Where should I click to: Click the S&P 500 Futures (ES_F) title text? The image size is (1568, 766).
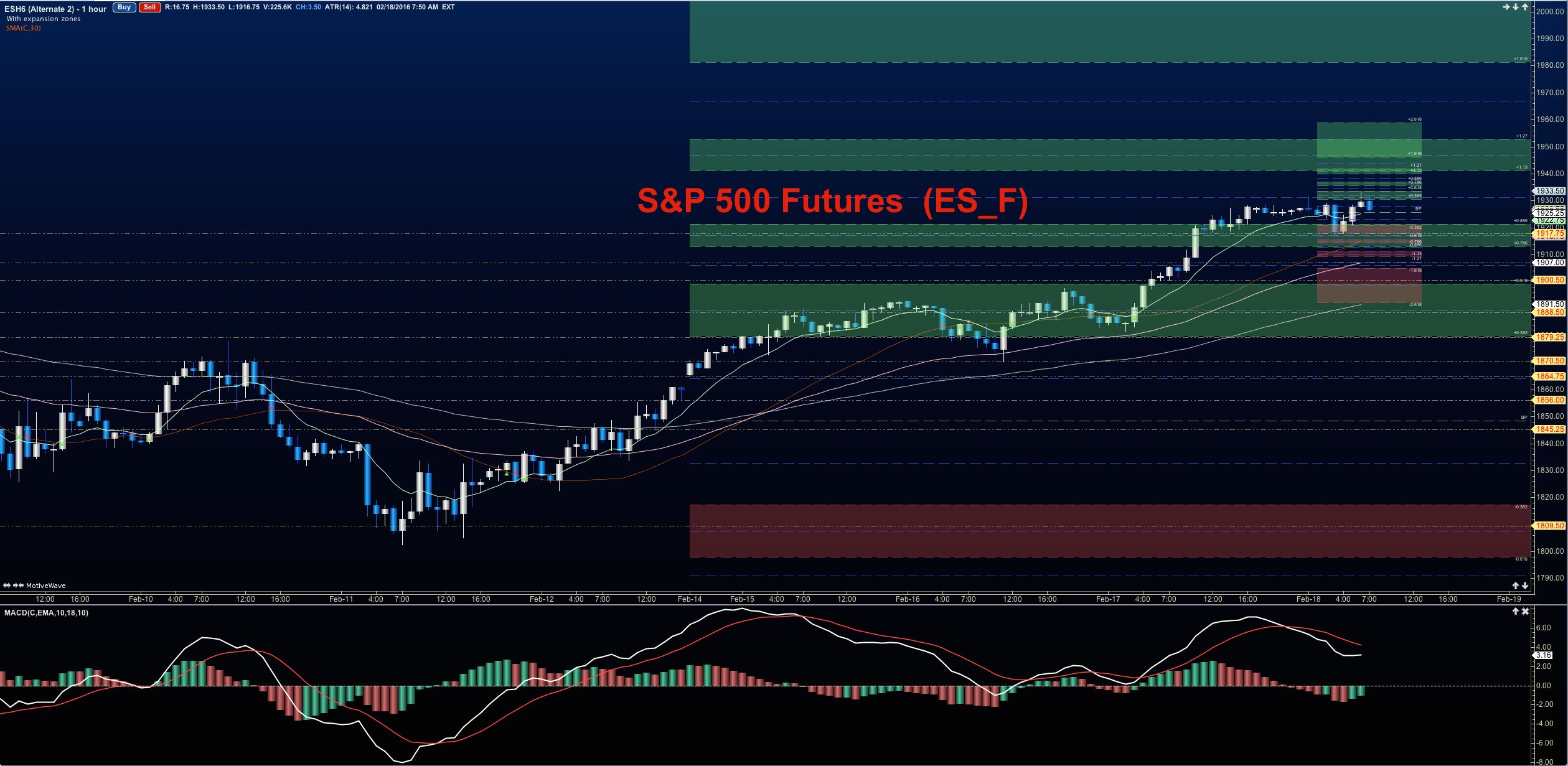click(832, 201)
